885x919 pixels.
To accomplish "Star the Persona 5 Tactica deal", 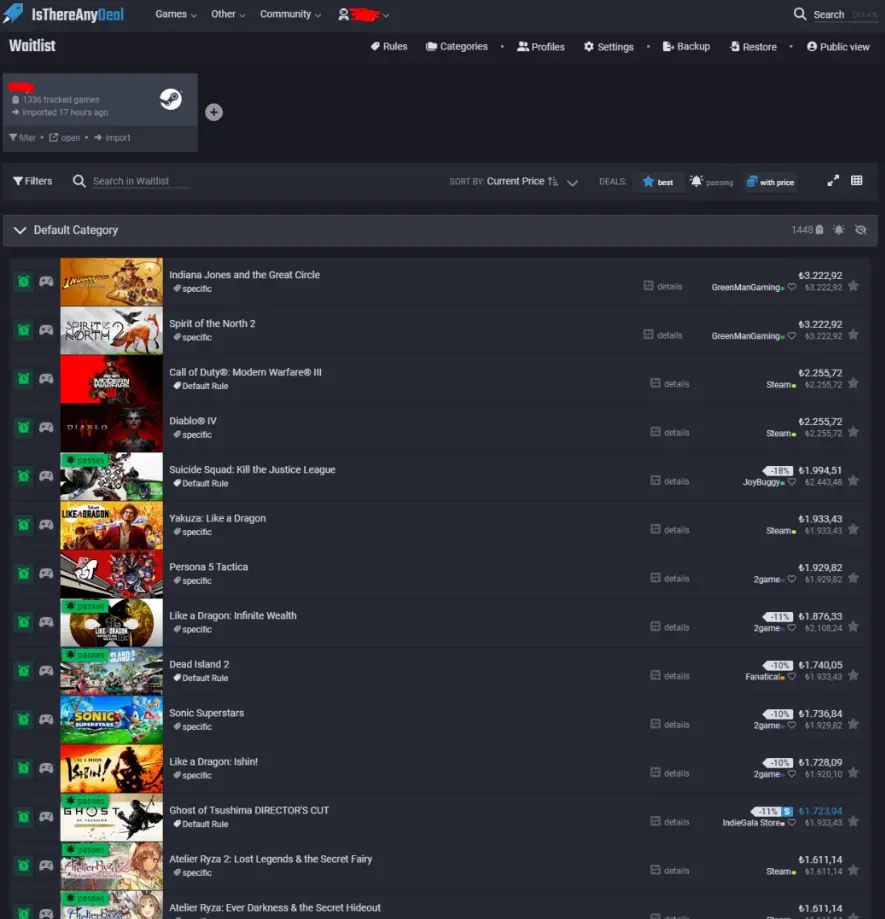I will tap(853, 578).
